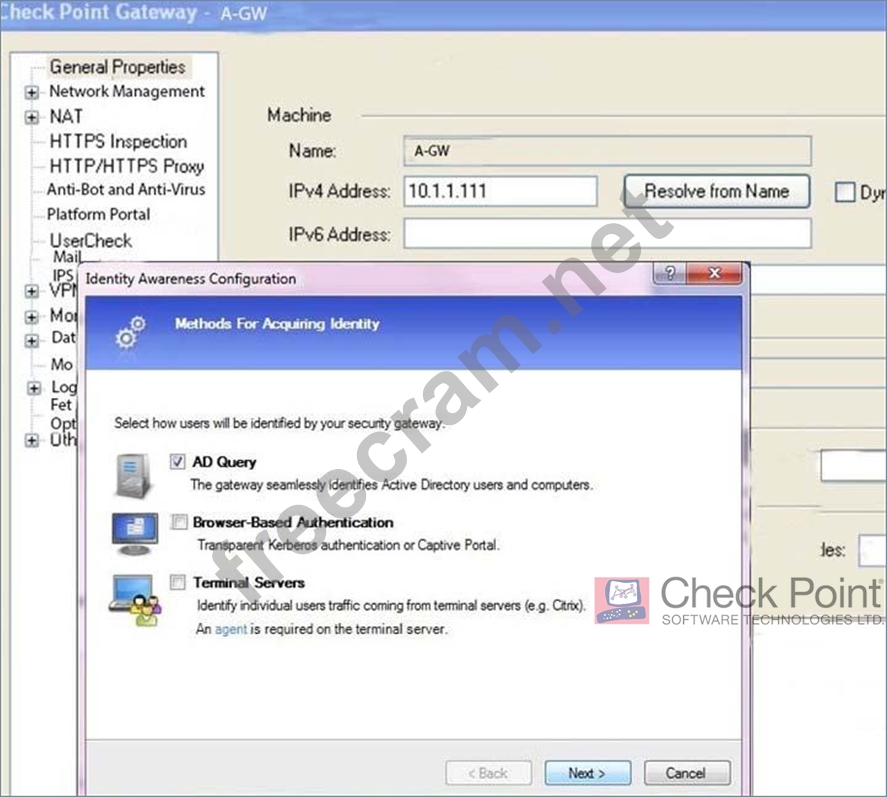This screenshot has height=797, width=887.
Task: Click the 'AD Query' label text
Action: pos(224,462)
